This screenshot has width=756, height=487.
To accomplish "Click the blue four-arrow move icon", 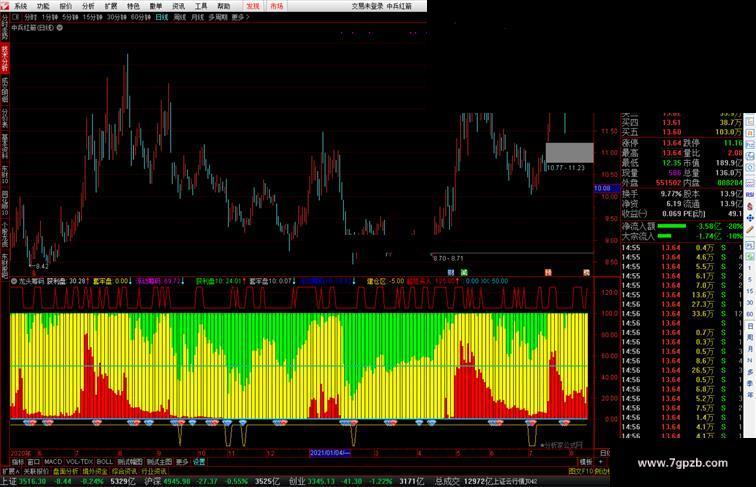I will [750, 218].
